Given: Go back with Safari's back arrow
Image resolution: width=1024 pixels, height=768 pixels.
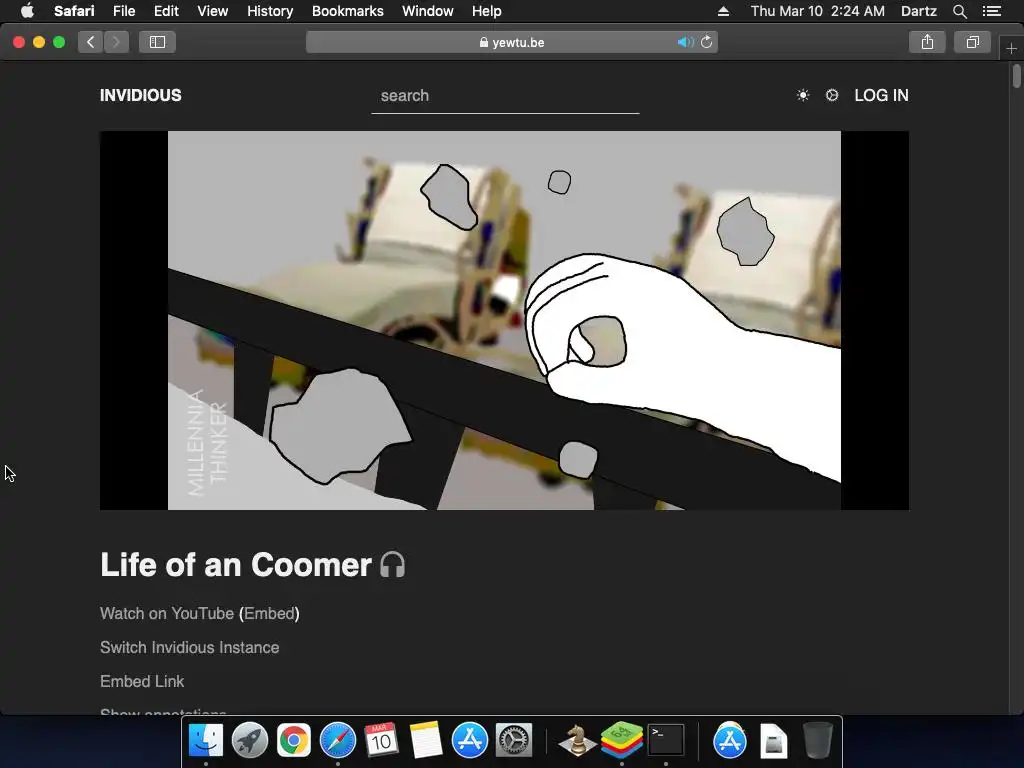Looking at the screenshot, I should click(91, 42).
